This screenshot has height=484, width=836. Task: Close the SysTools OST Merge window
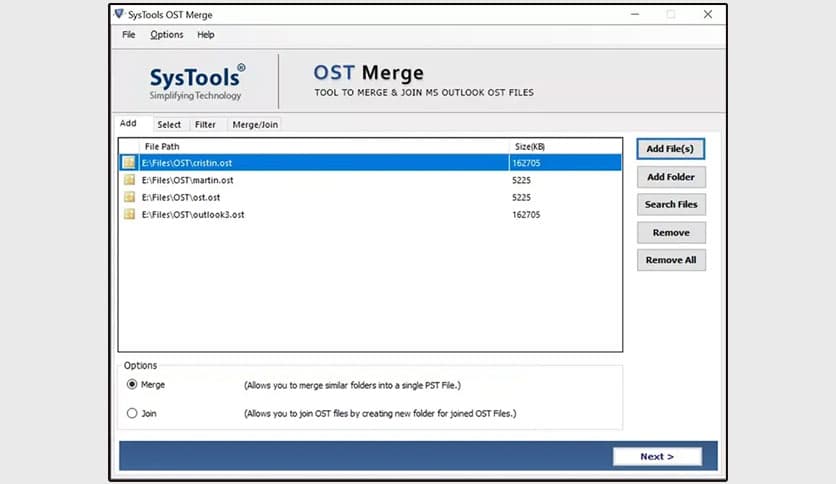tap(708, 14)
